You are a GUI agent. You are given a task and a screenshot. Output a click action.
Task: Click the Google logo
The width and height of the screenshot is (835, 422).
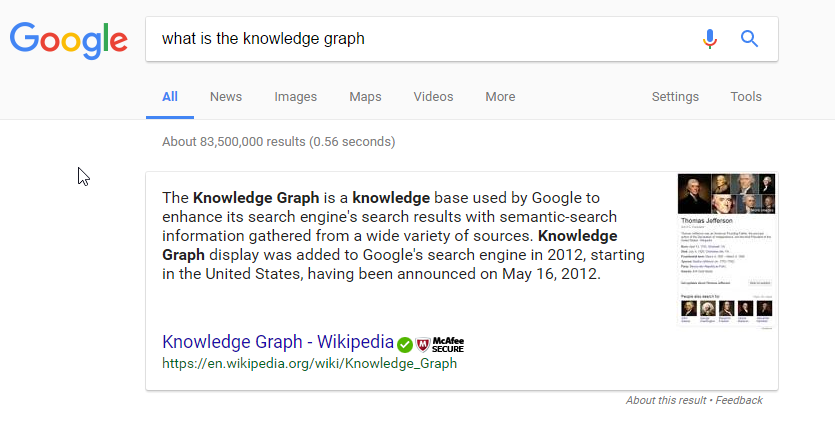68,40
